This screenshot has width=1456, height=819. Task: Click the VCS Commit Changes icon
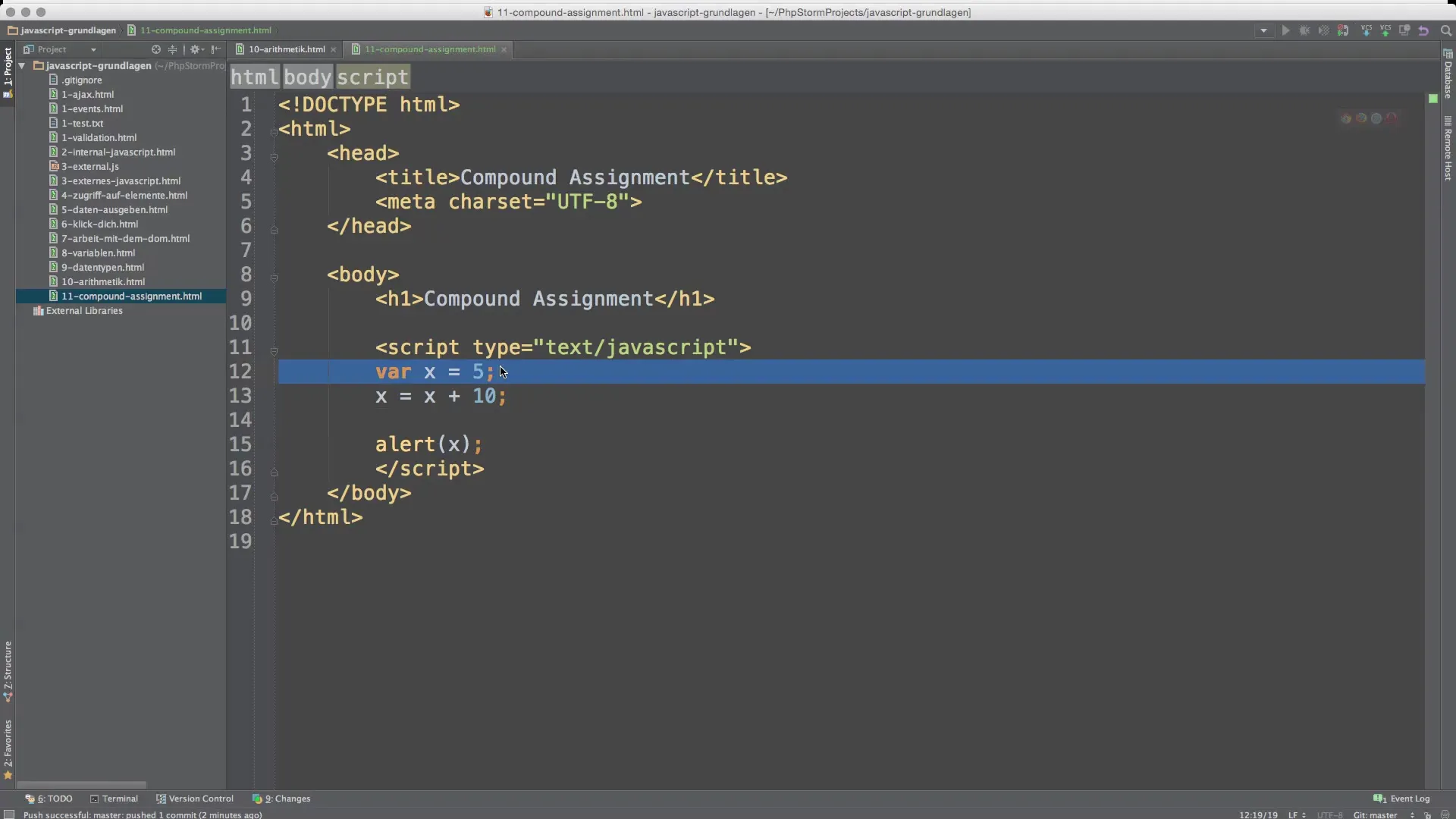click(x=1385, y=31)
